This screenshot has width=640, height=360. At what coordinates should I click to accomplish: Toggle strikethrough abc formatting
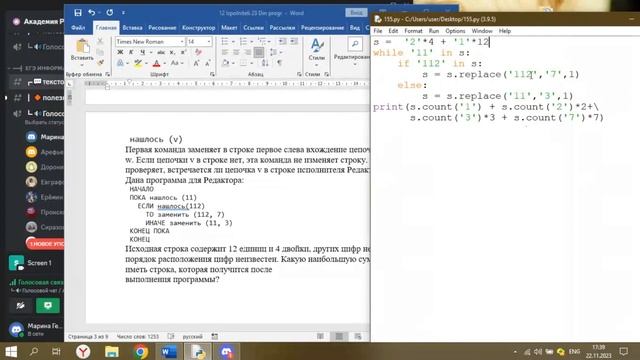161,52
